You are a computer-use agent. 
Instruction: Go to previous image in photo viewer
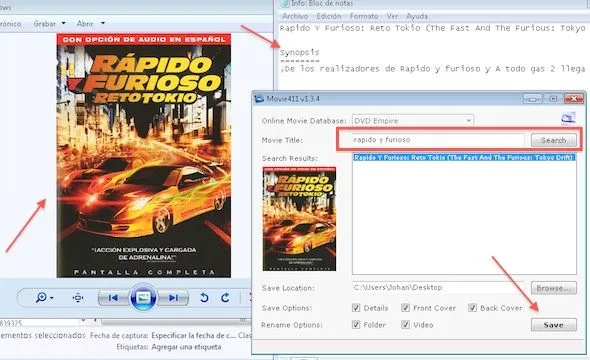tap(113, 298)
